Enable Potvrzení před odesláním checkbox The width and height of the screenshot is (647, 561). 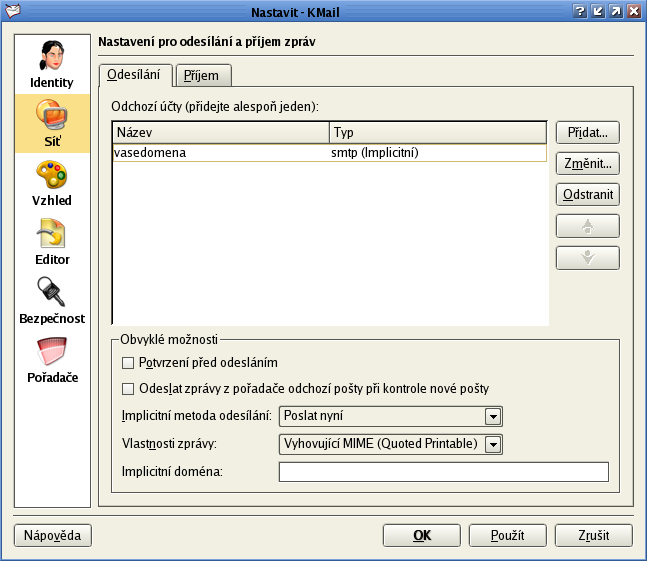coord(127,362)
